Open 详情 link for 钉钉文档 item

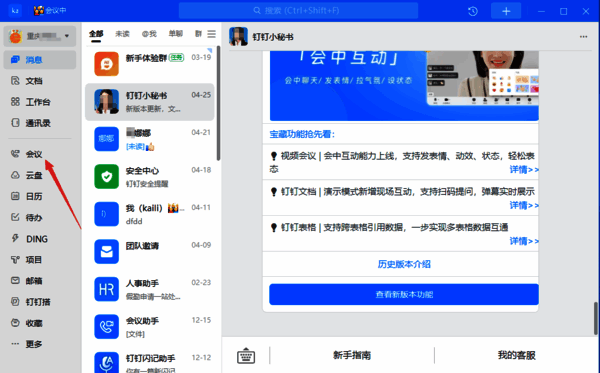(x=524, y=205)
